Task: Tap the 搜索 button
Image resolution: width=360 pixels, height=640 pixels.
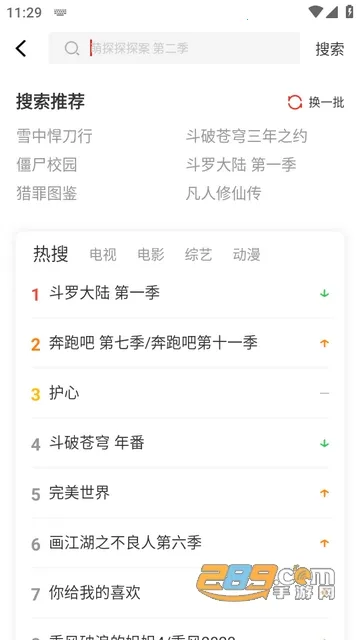Action: coord(330,49)
